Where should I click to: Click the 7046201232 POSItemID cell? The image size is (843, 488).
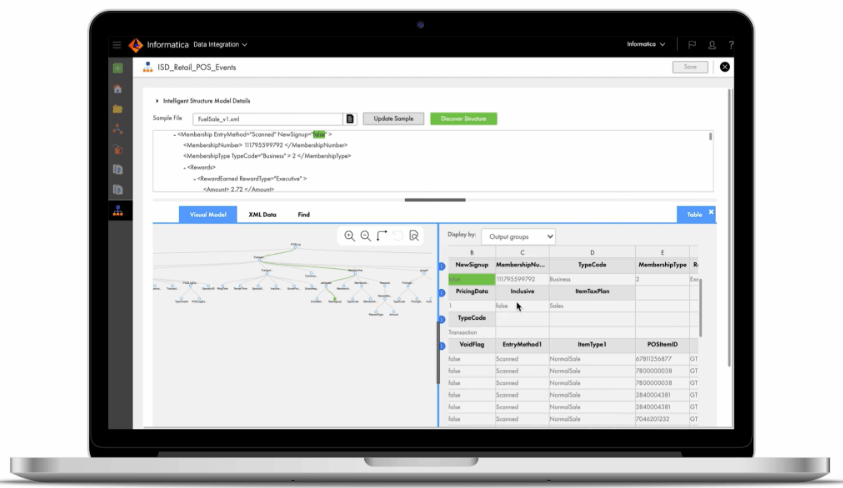pos(662,419)
